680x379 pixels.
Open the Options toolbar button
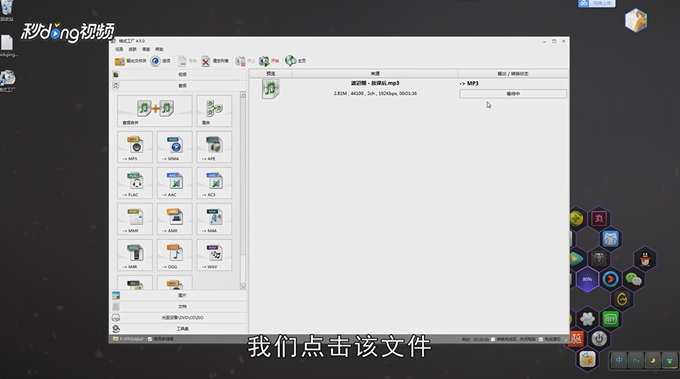coord(160,61)
